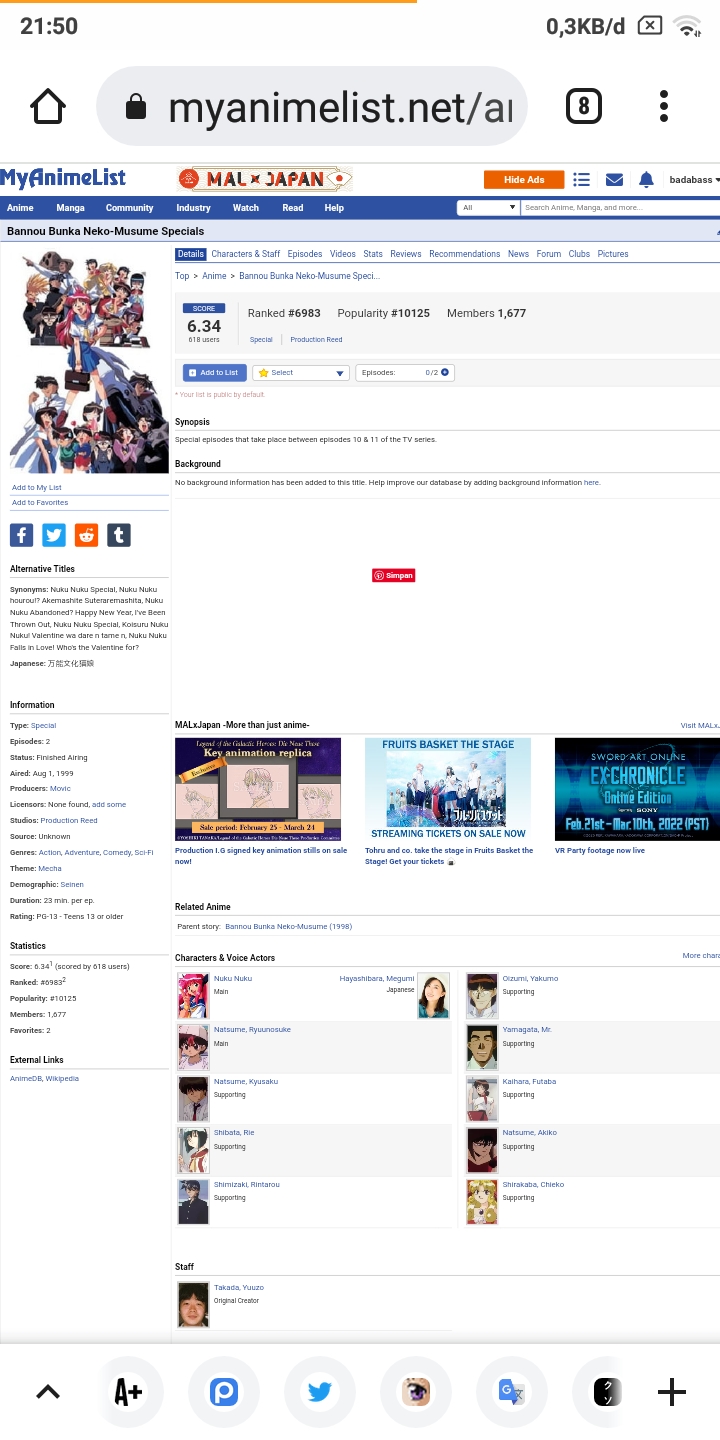
Task: Open the notifications bell icon
Action: coord(646,180)
